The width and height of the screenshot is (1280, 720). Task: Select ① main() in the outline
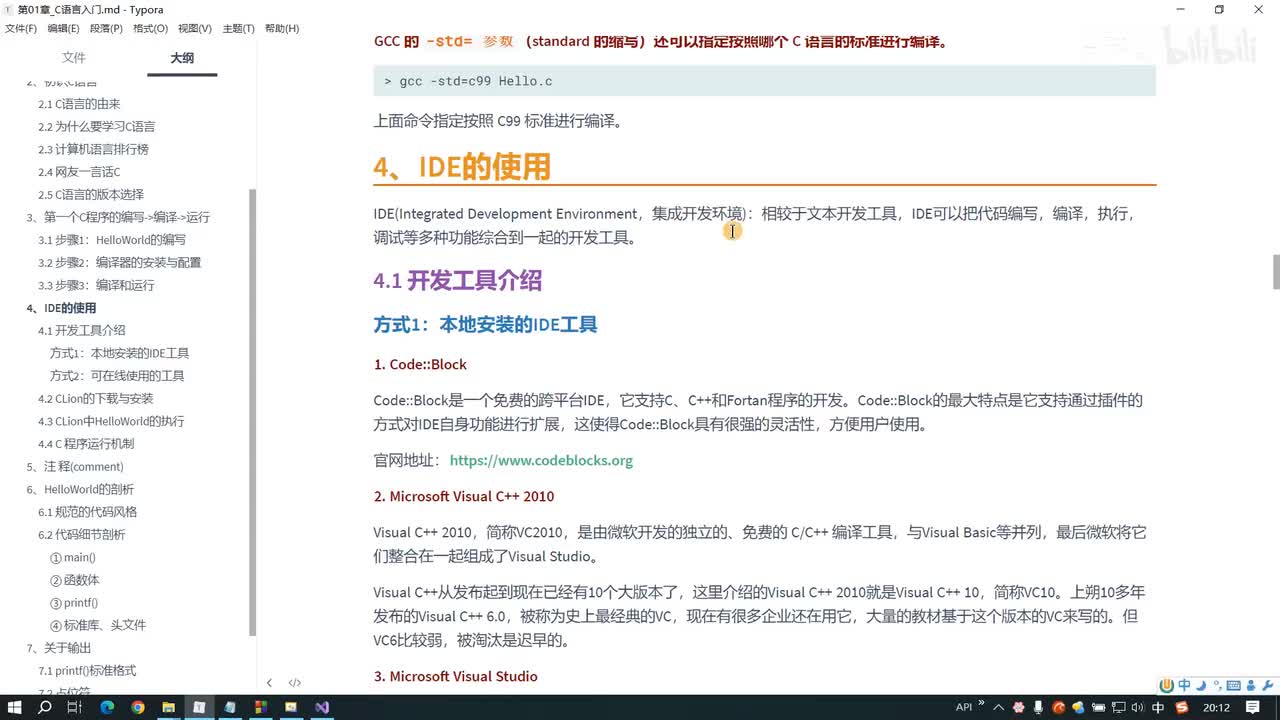[73, 557]
